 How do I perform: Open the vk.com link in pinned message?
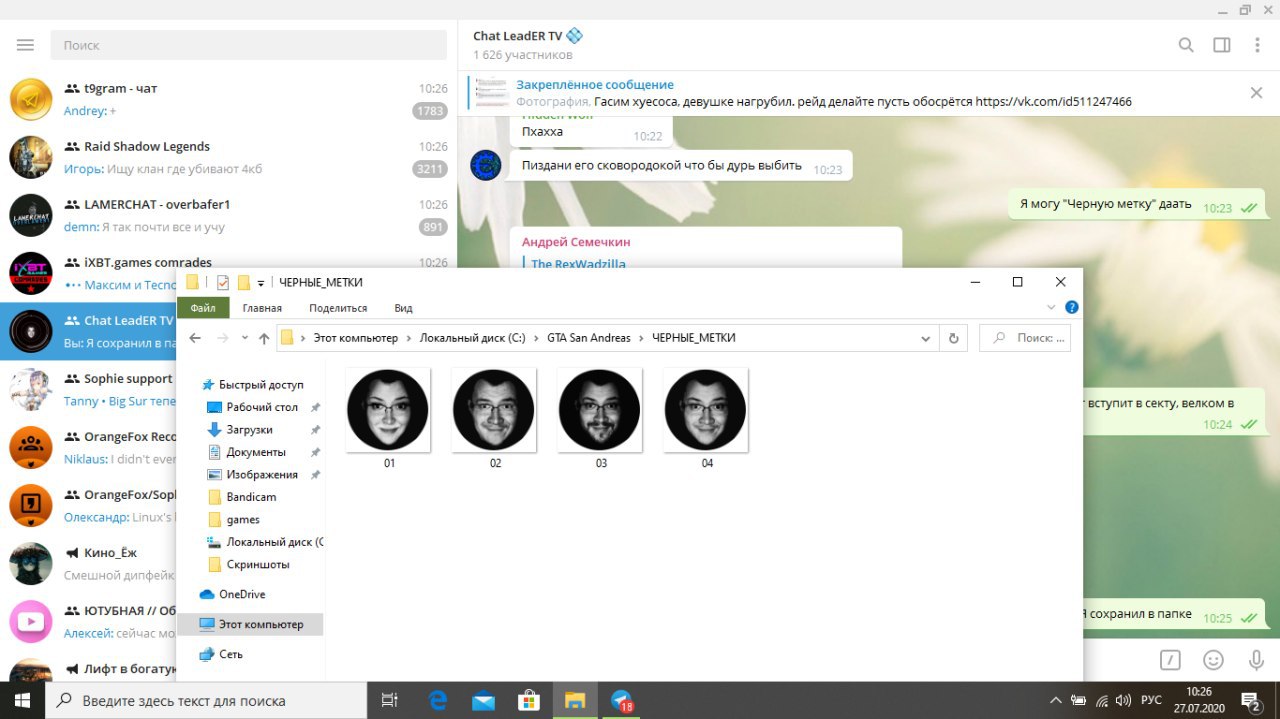(1054, 102)
